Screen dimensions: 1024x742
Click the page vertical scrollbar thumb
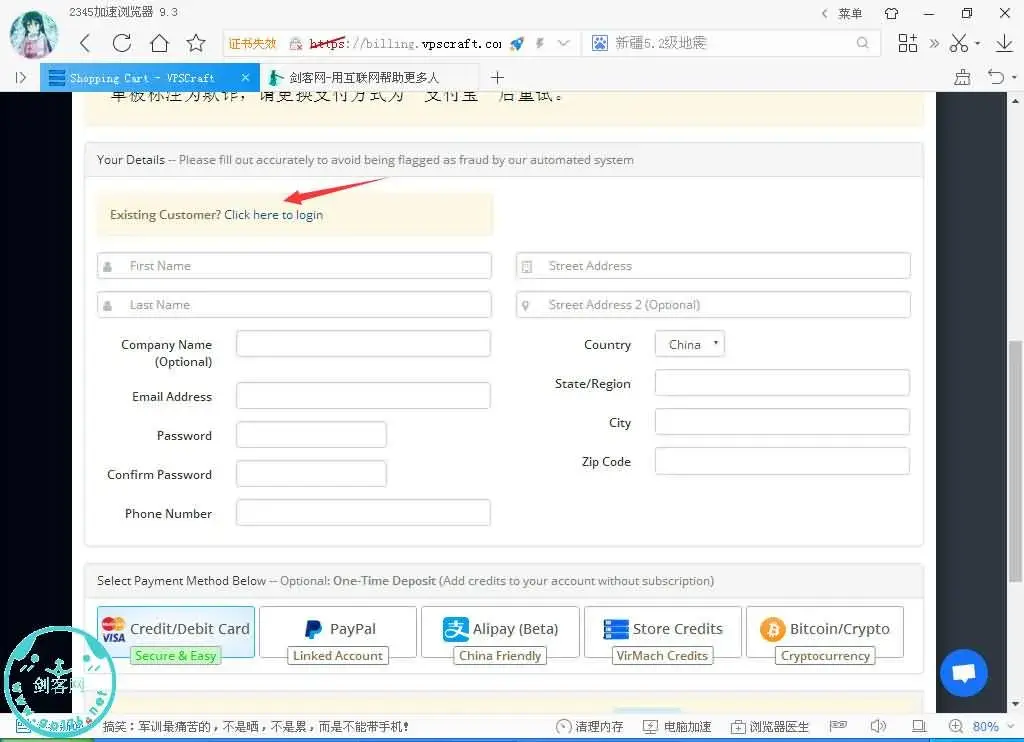[1016, 461]
